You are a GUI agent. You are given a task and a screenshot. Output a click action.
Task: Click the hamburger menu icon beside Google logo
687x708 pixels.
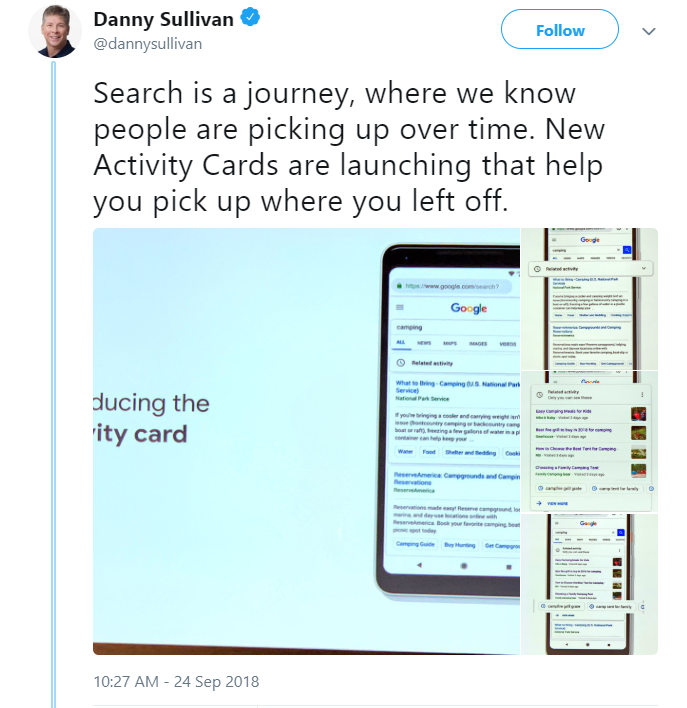point(401,308)
